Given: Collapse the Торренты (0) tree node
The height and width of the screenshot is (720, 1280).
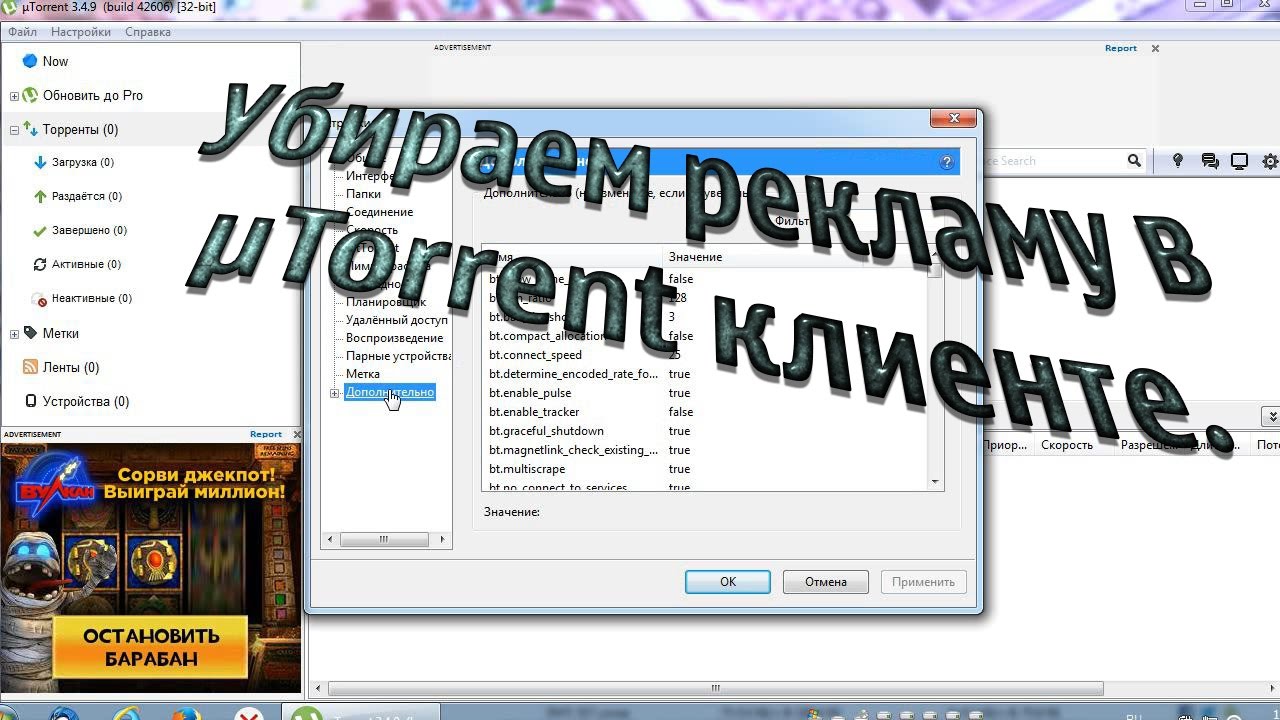Looking at the screenshot, I should tap(14, 130).
